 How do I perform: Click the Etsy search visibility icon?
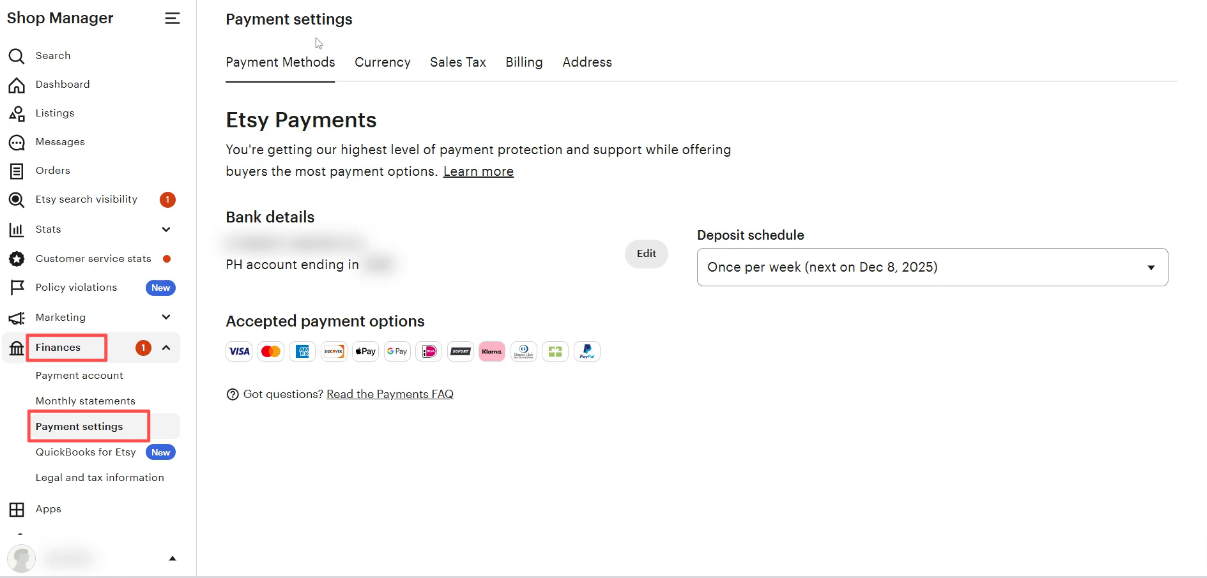16,200
